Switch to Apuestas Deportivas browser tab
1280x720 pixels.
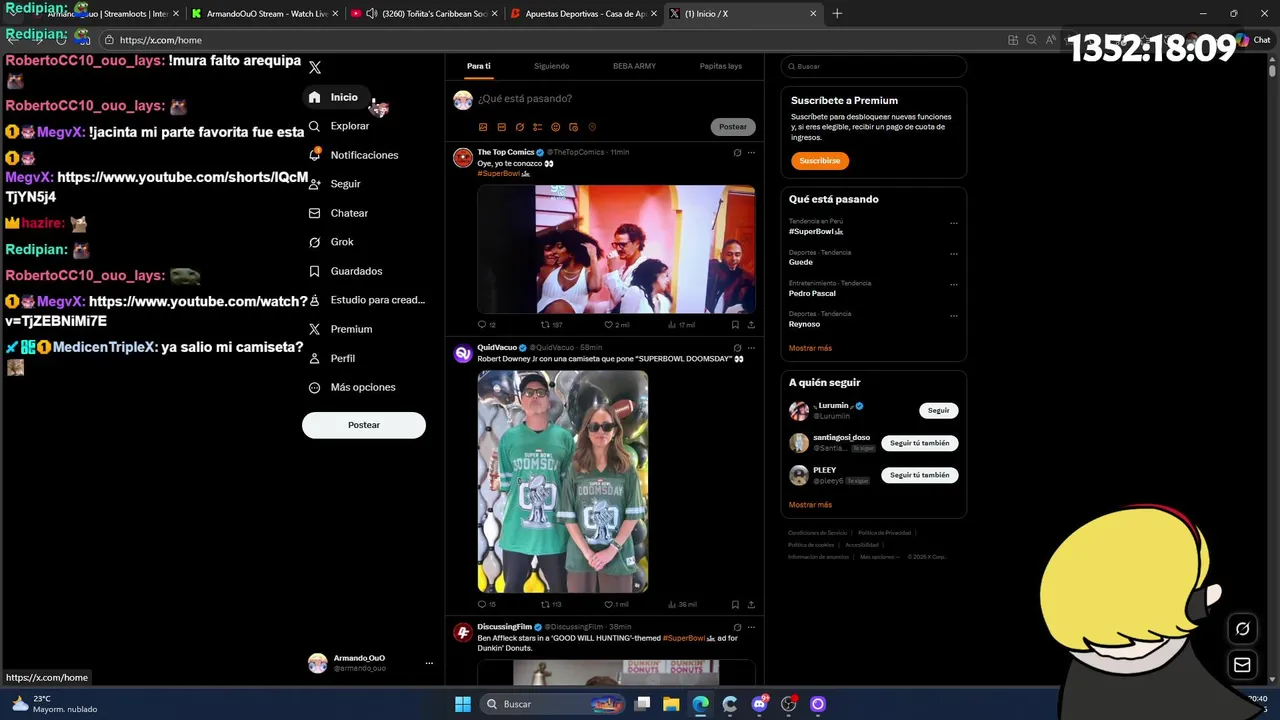point(585,14)
